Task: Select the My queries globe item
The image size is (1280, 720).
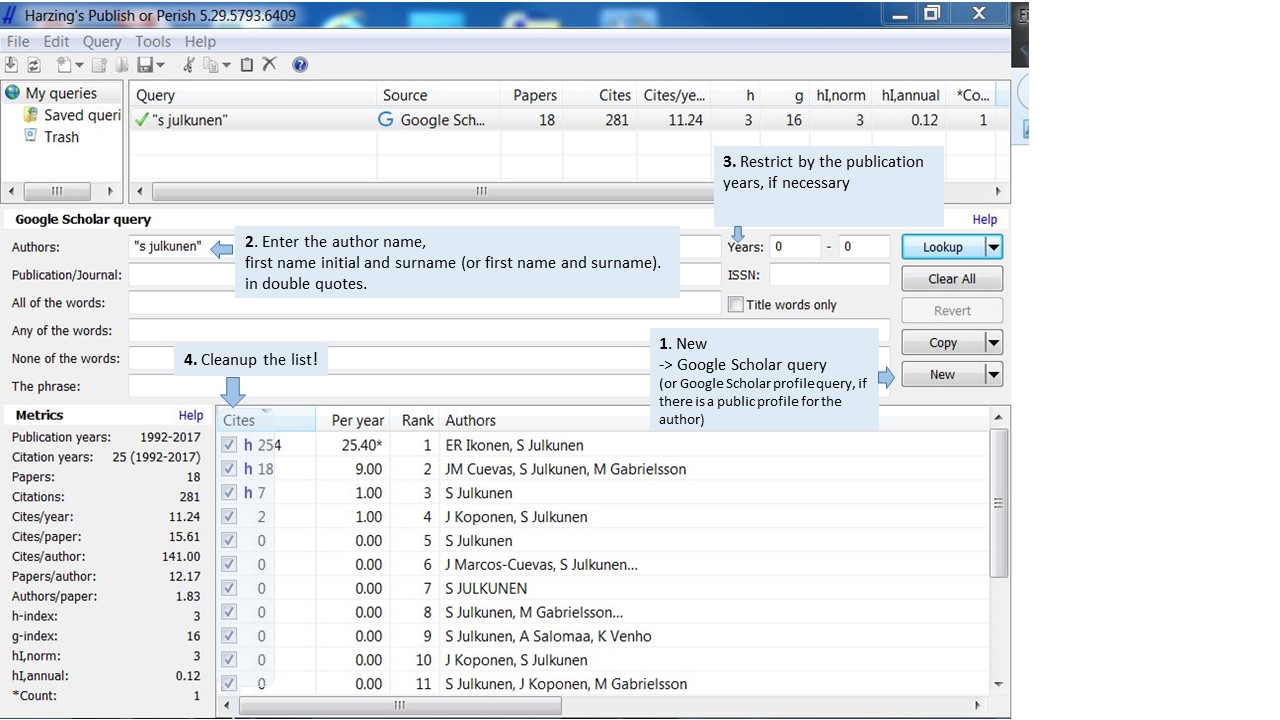Action: [x=52, y=93]
